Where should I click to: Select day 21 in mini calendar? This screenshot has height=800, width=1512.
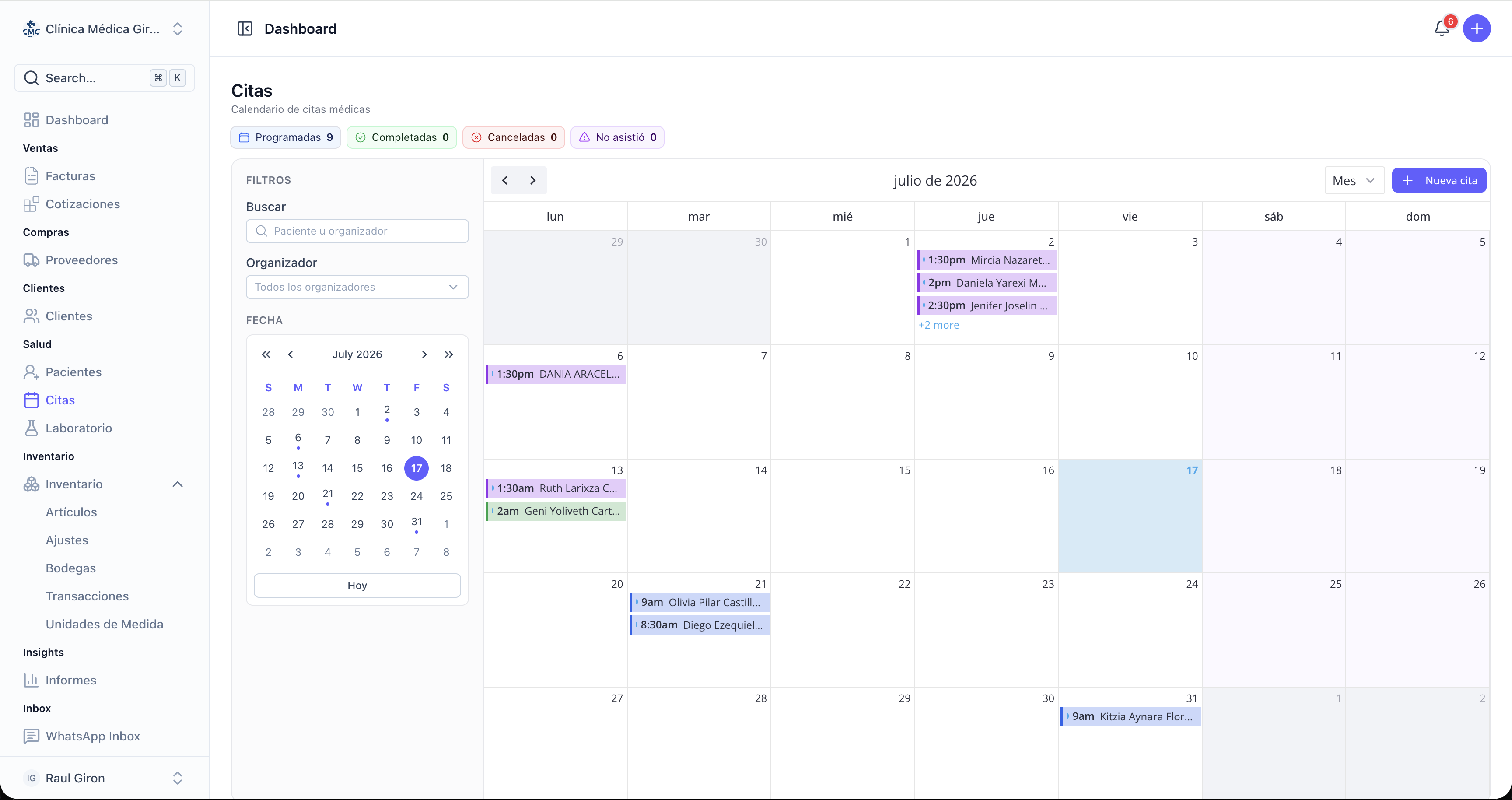pyautogui.click(x=328, y=496)
